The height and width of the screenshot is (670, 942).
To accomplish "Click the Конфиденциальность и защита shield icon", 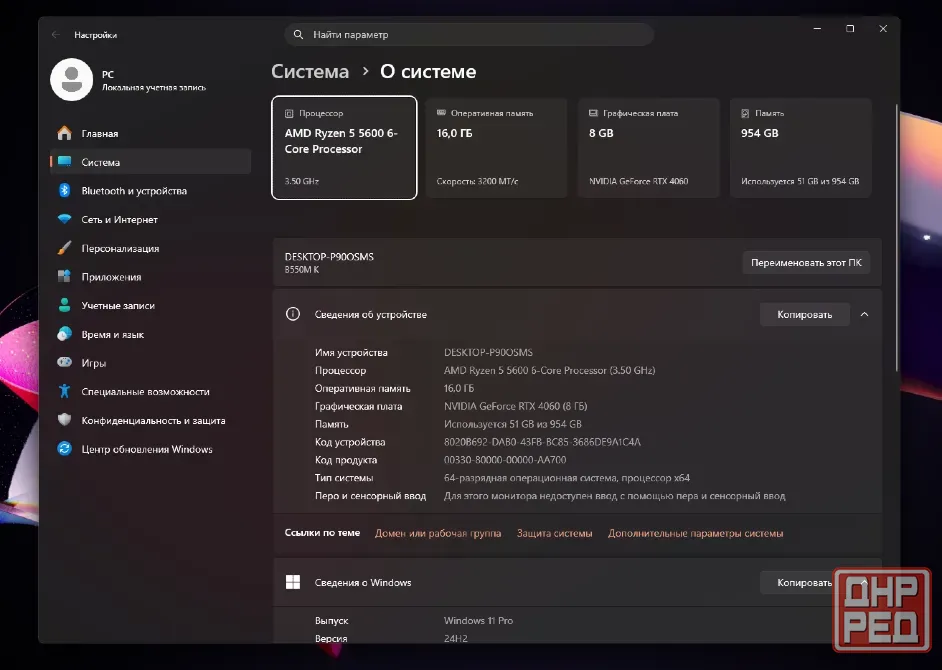I will pyautogui.click(x=64, y=420).
